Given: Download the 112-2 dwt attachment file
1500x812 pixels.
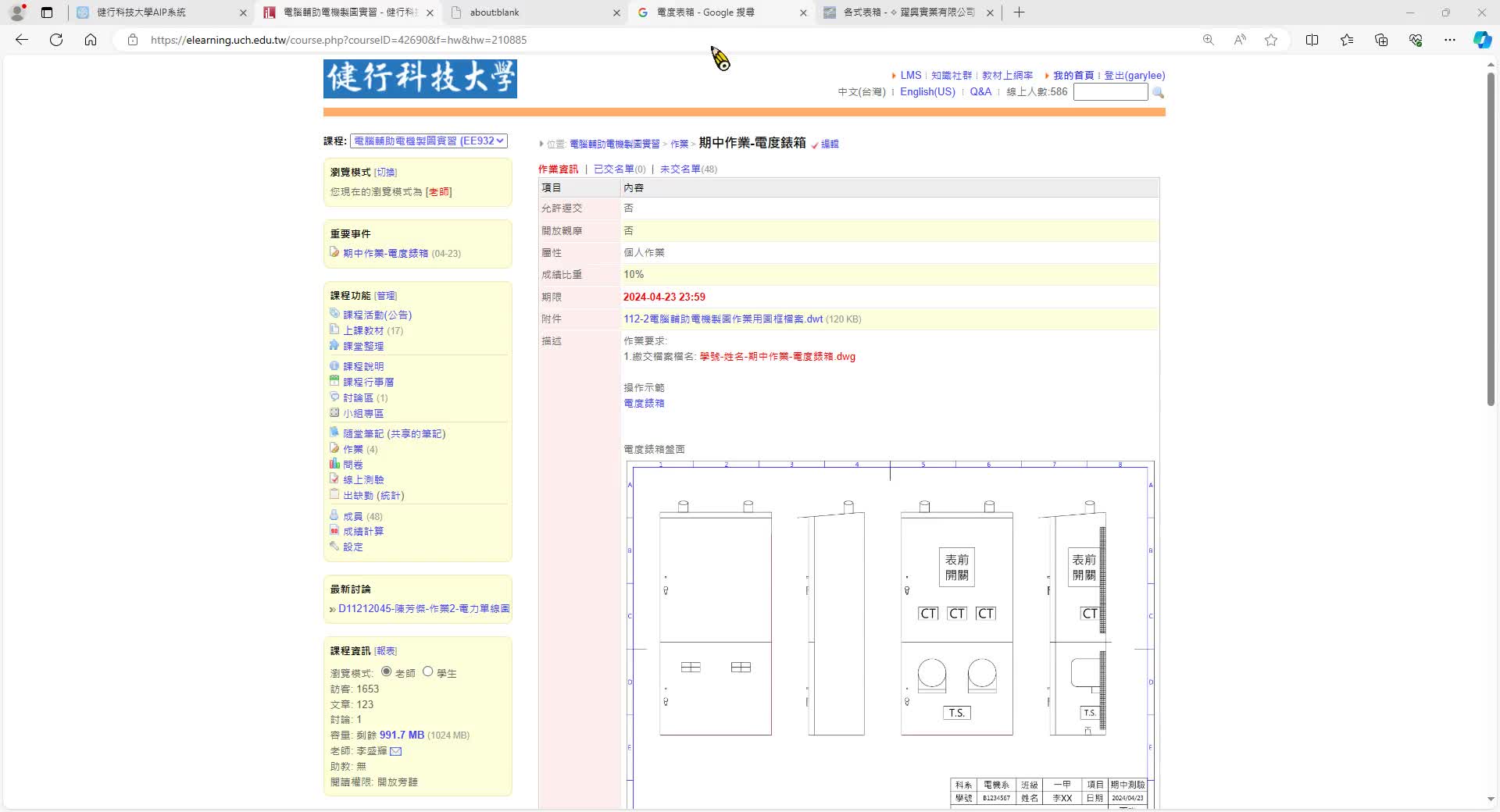Looking at the screenshot, I should pyautogui.click(x=723, y=319).
